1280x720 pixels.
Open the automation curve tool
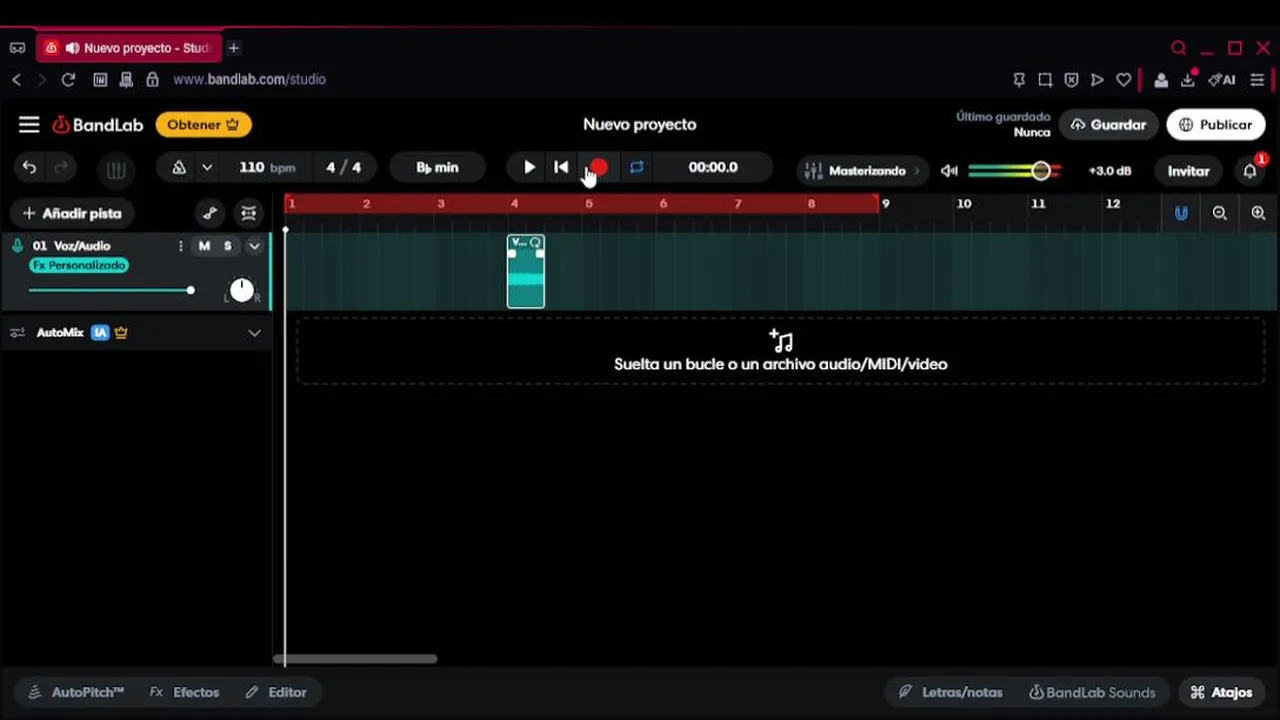tap(210, 213)
